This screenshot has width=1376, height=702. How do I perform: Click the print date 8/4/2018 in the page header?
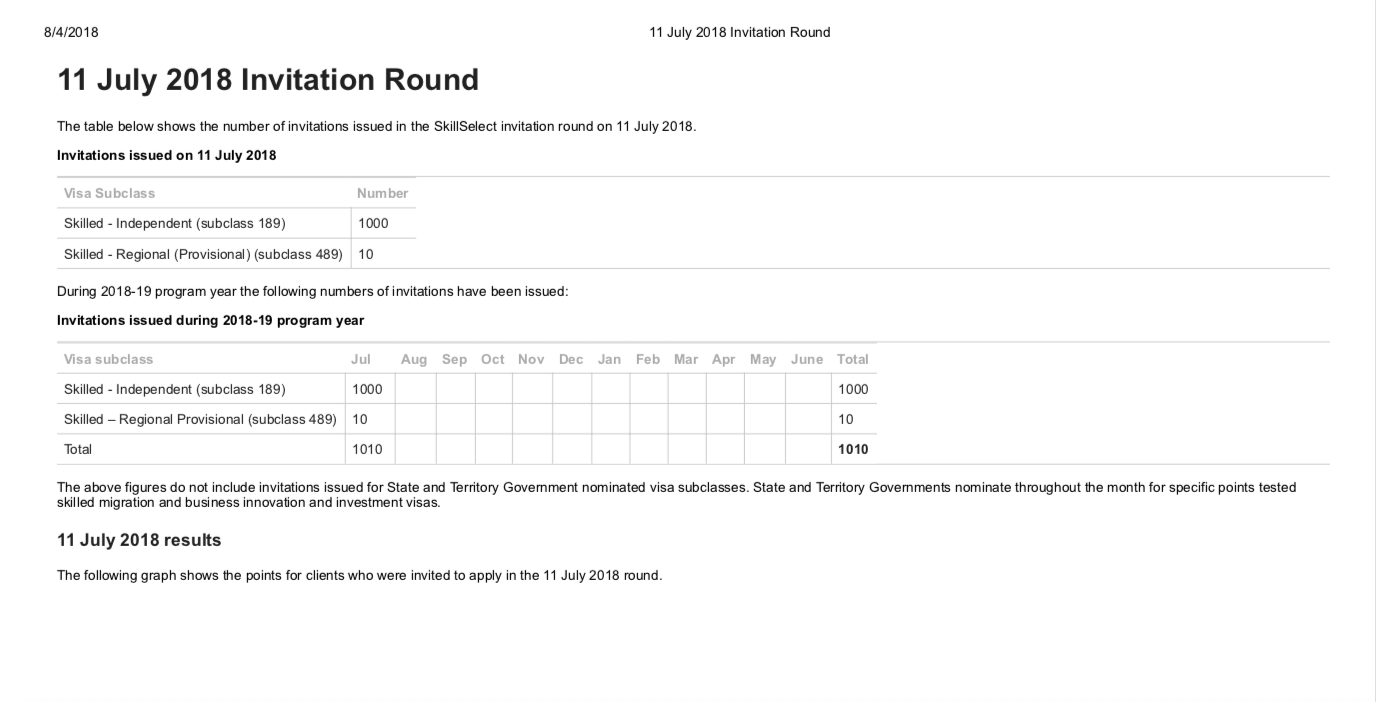(x=71, y=32)
